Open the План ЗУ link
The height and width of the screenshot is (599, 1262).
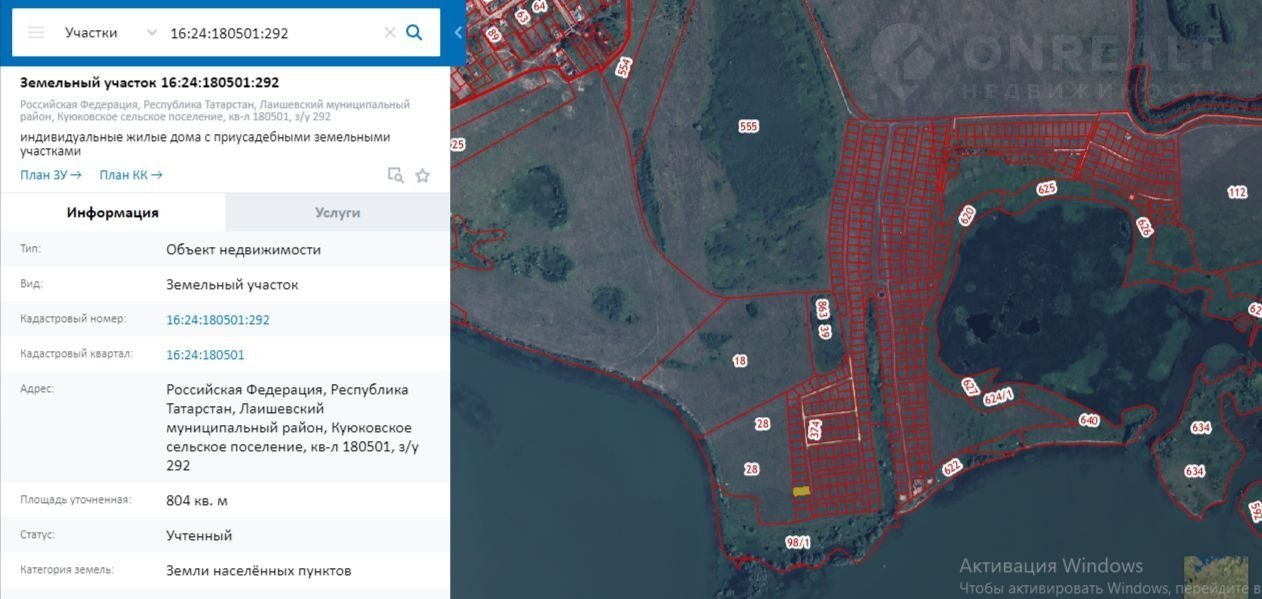tap(51, 175)
